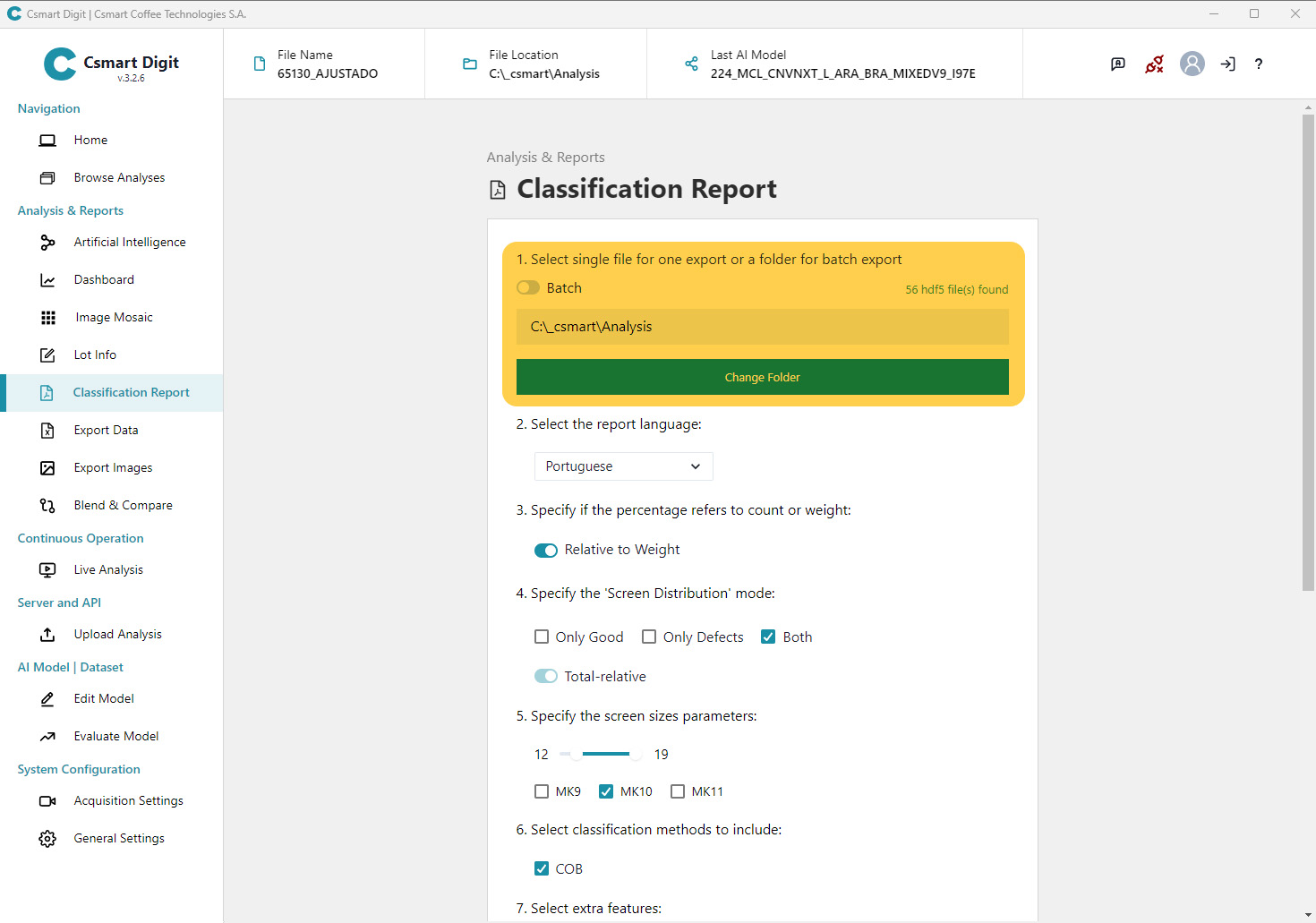This screenshot has height=923, width=1316.
Task: Click the Blend & Compare icon
Action: (x=48, y=506)
